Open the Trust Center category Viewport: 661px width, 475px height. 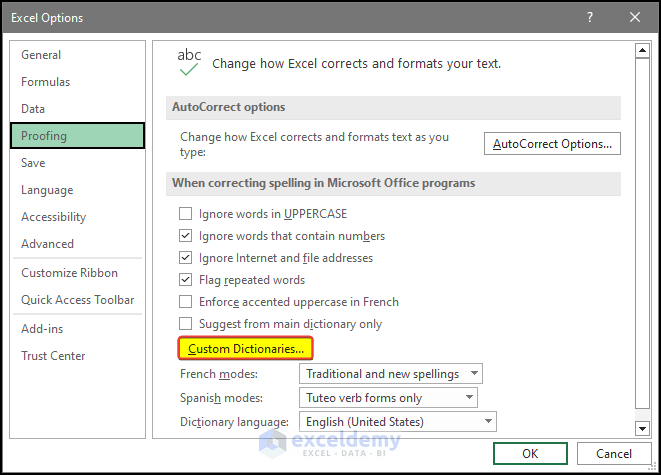coord(53,356)
